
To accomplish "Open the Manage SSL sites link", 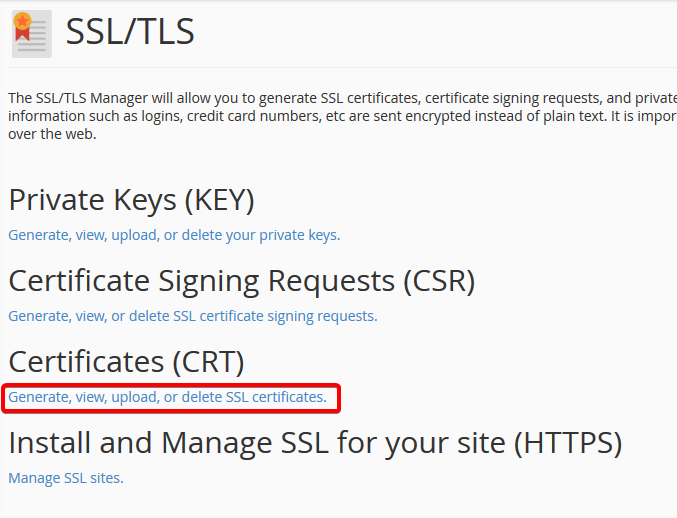I will point(66,478).
